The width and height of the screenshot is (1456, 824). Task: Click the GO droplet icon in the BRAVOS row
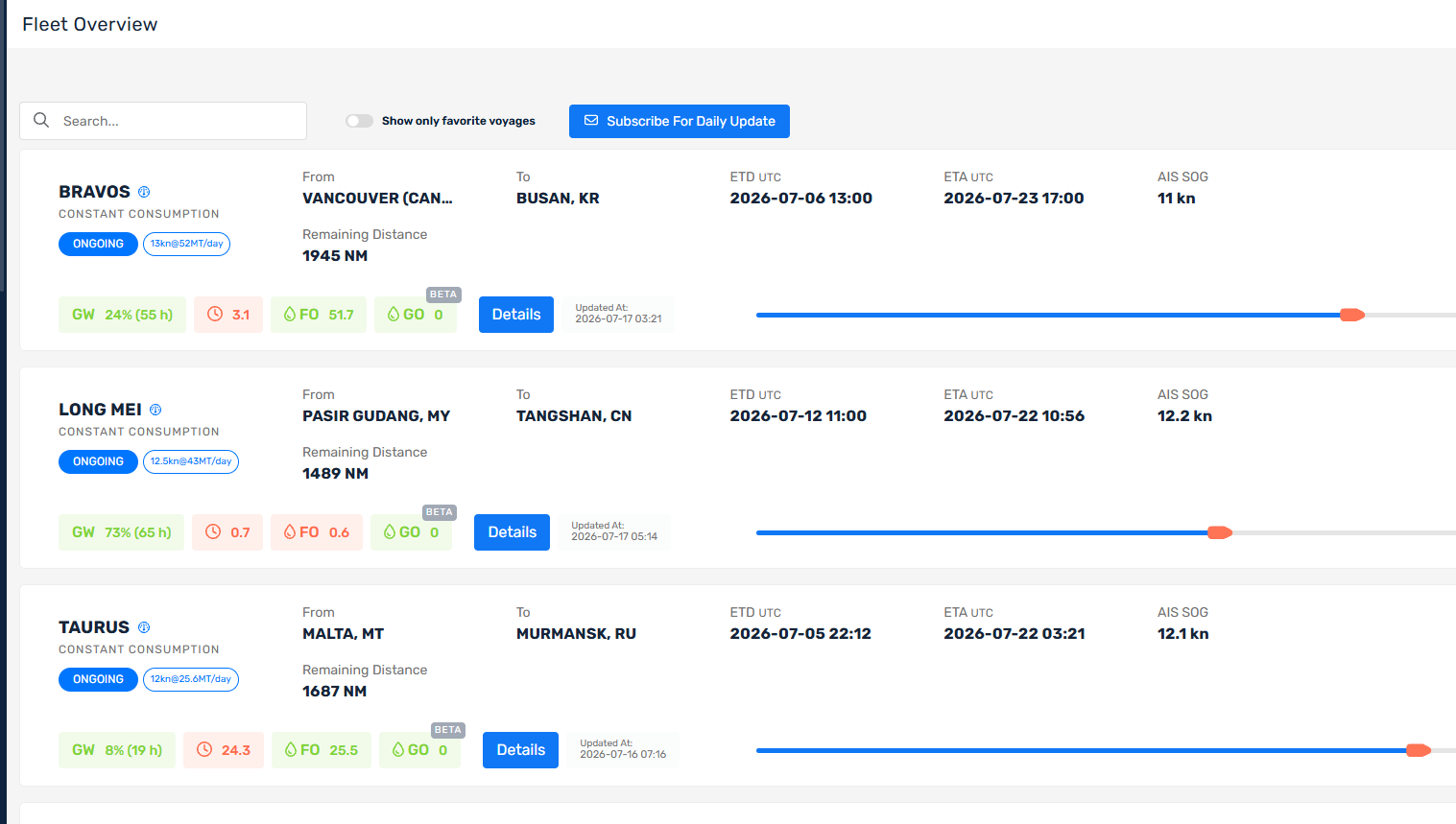point(394,315)
